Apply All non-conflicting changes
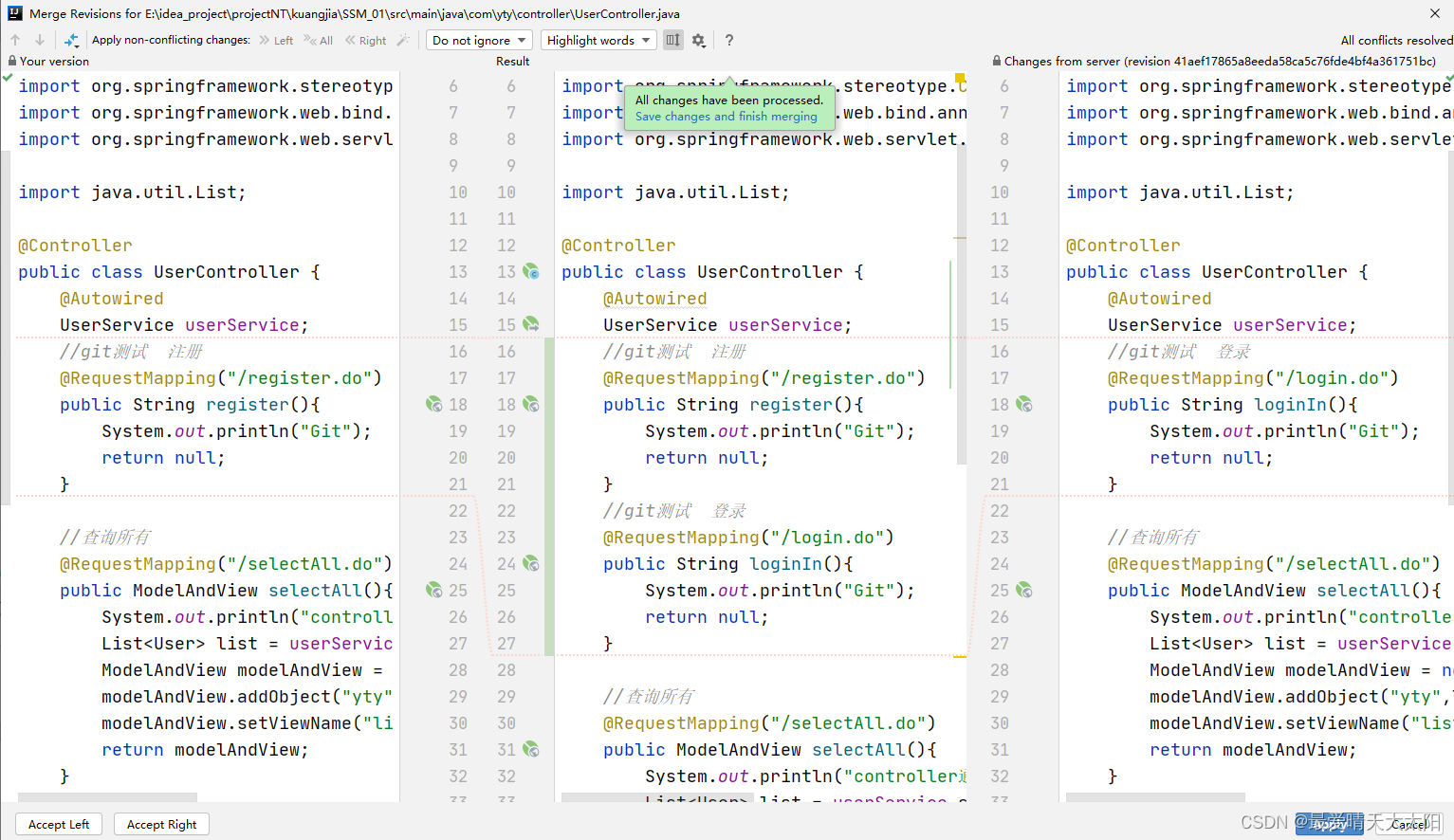Screen dimensions: 1454x840 [319, 41]
